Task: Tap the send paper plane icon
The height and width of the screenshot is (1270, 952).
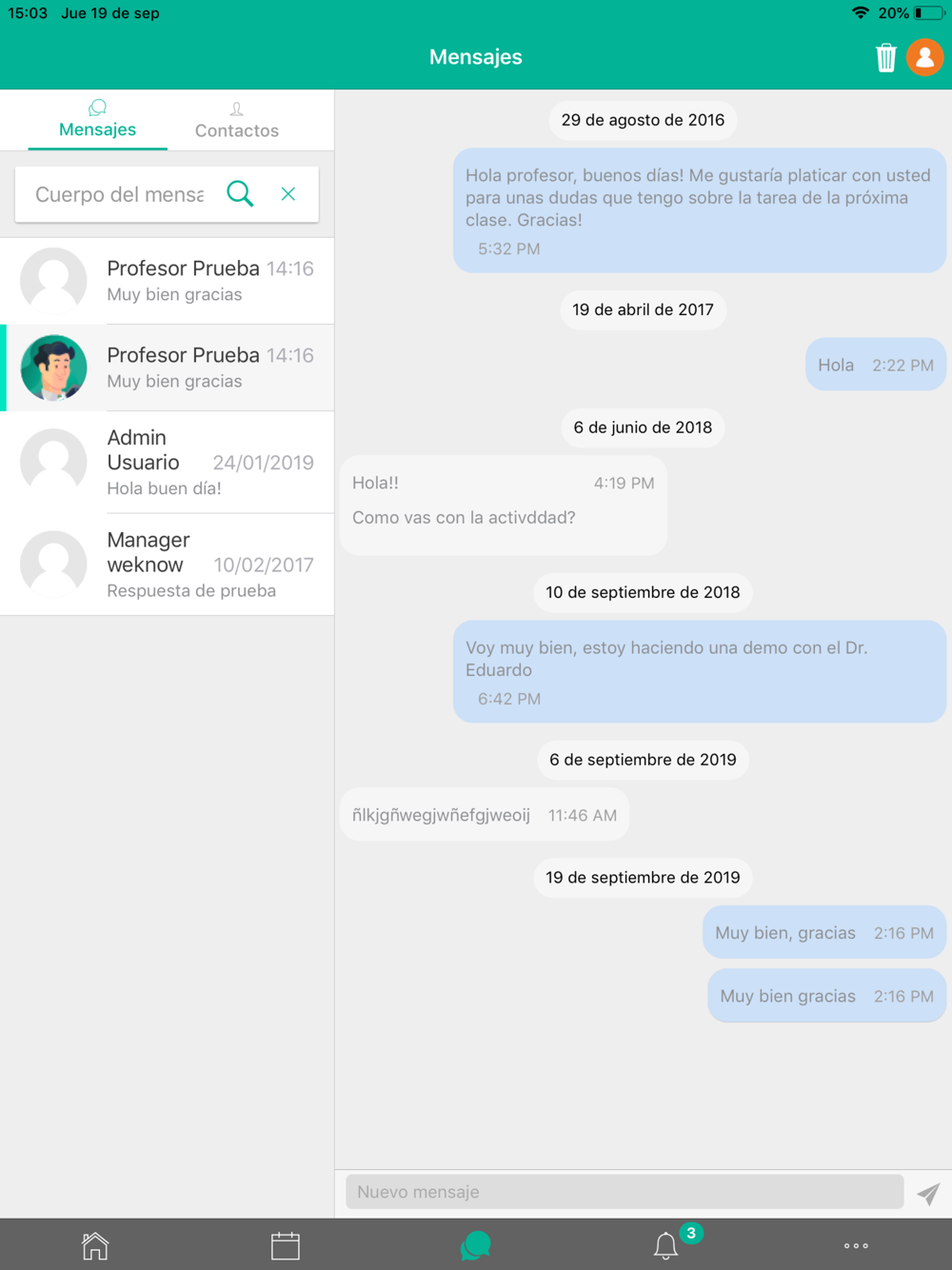Action: coord(928,1193)
